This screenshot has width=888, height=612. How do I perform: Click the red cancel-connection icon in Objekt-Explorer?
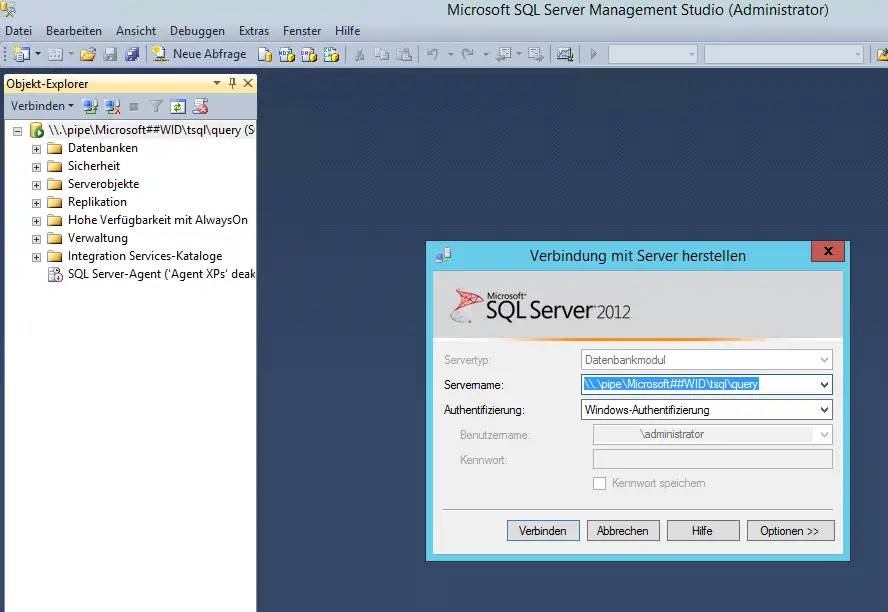pyautogui.click(x=200, y=106)
